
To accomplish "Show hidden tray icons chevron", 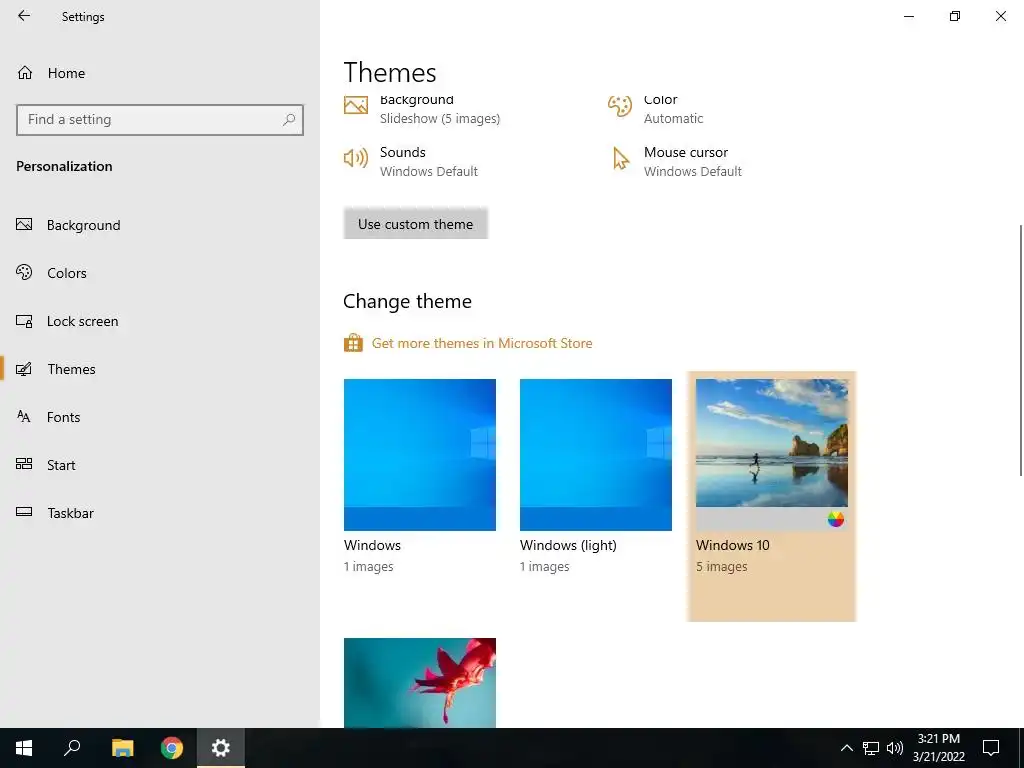I will pos(846,748).
